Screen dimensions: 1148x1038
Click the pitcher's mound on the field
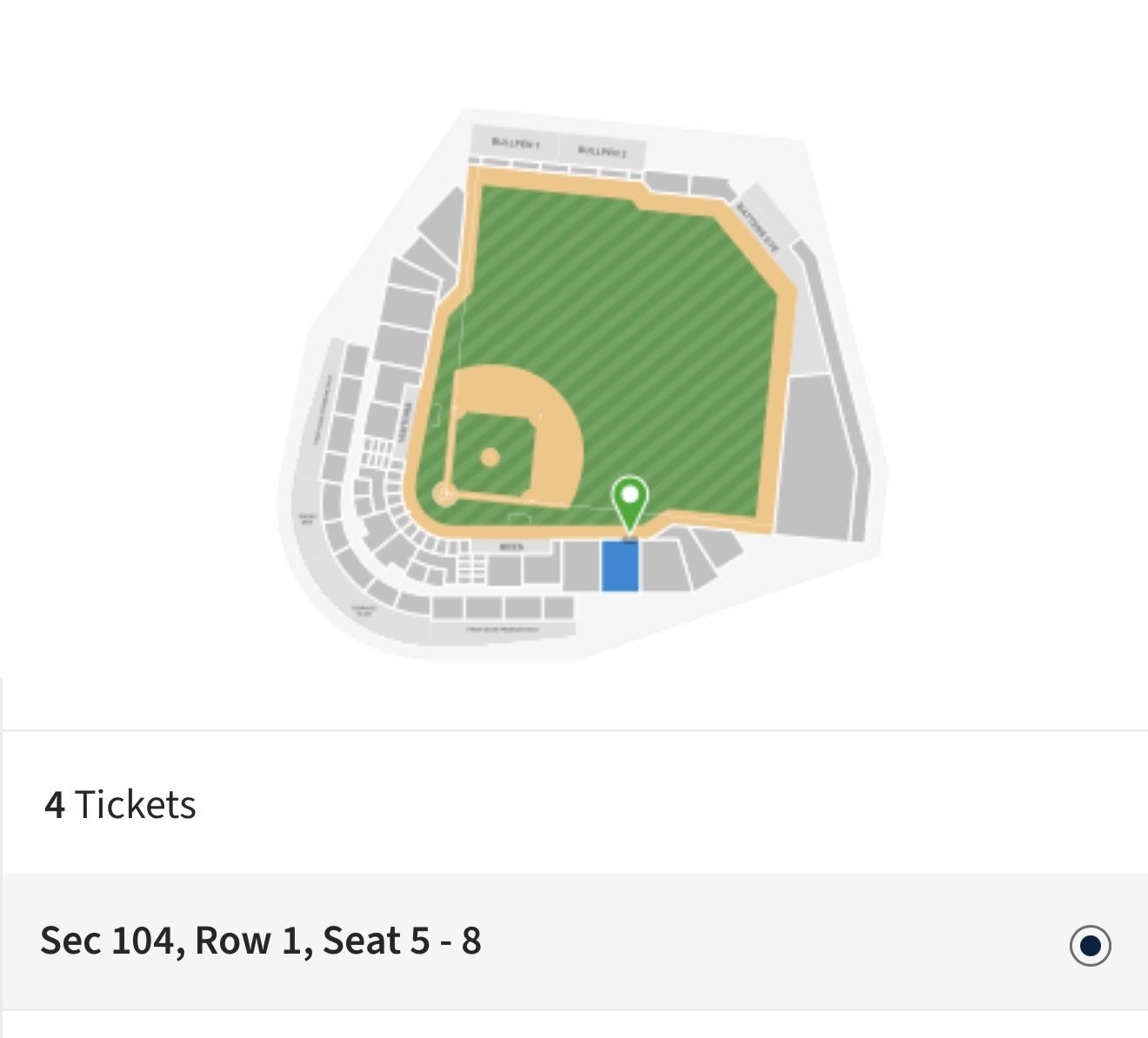pyautogui.click(x=490, y=456)
